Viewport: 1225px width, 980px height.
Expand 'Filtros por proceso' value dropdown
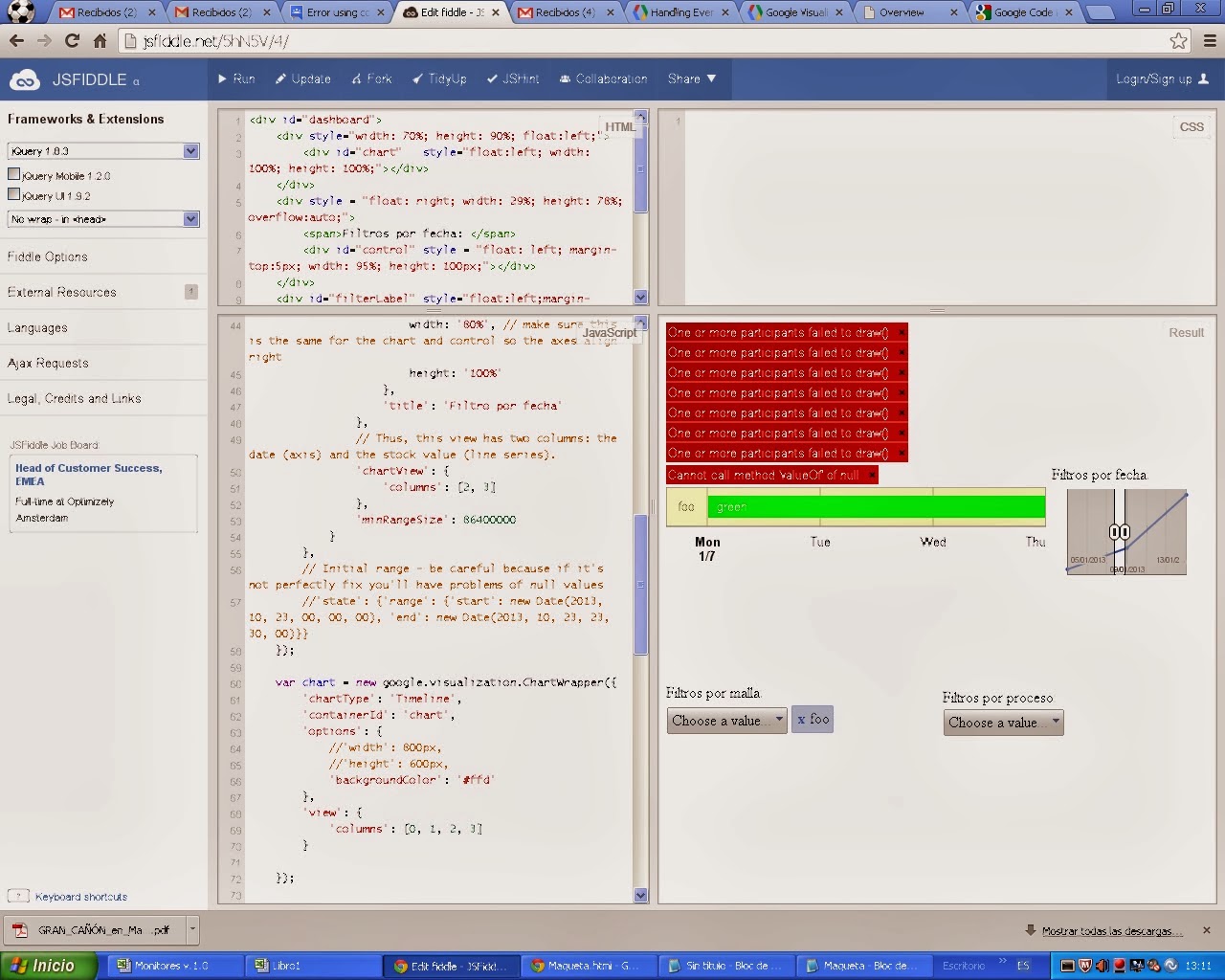click(1003, 723)
